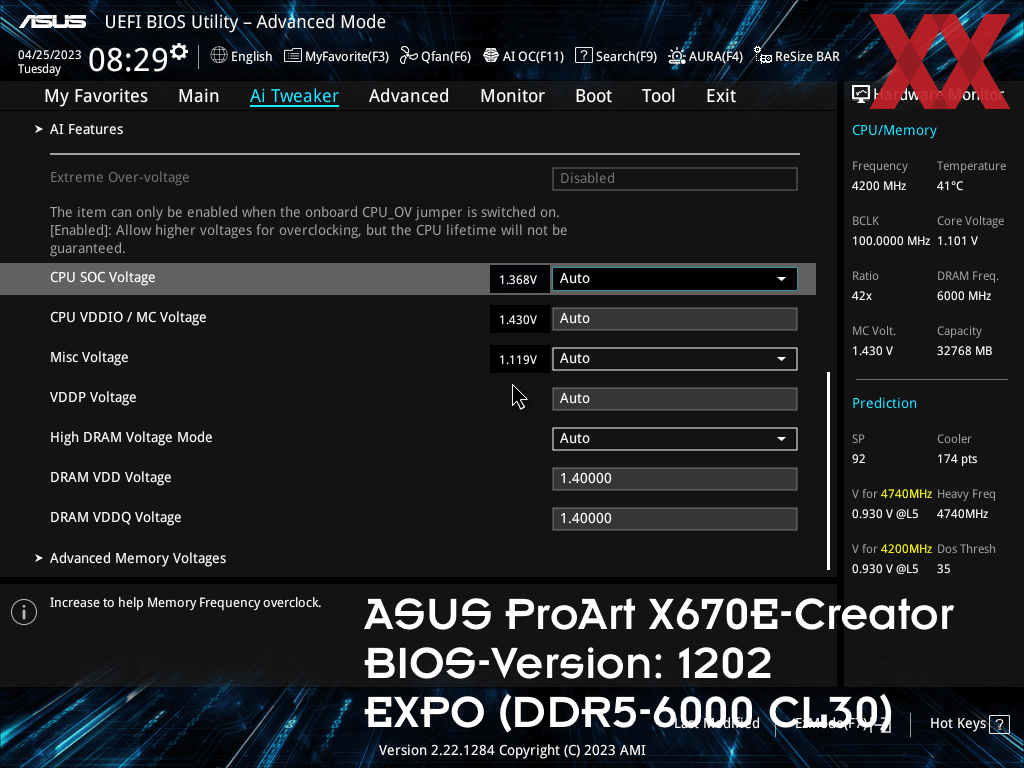Image resolution: width=1024 pixels, height=768 pixels.
Task: Click the 4740MHz yellow frequency value
Action: pyautogui.click(x=906, y=494)
